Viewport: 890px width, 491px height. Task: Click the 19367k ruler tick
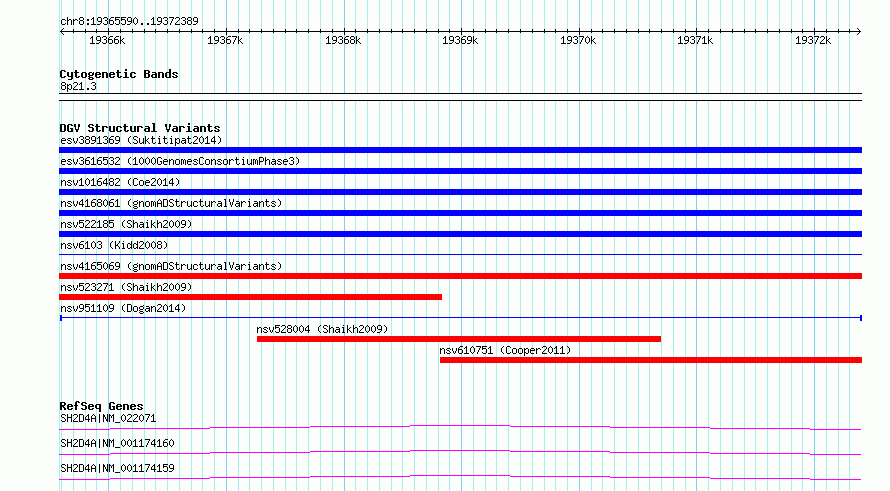(x=225, y=40)
